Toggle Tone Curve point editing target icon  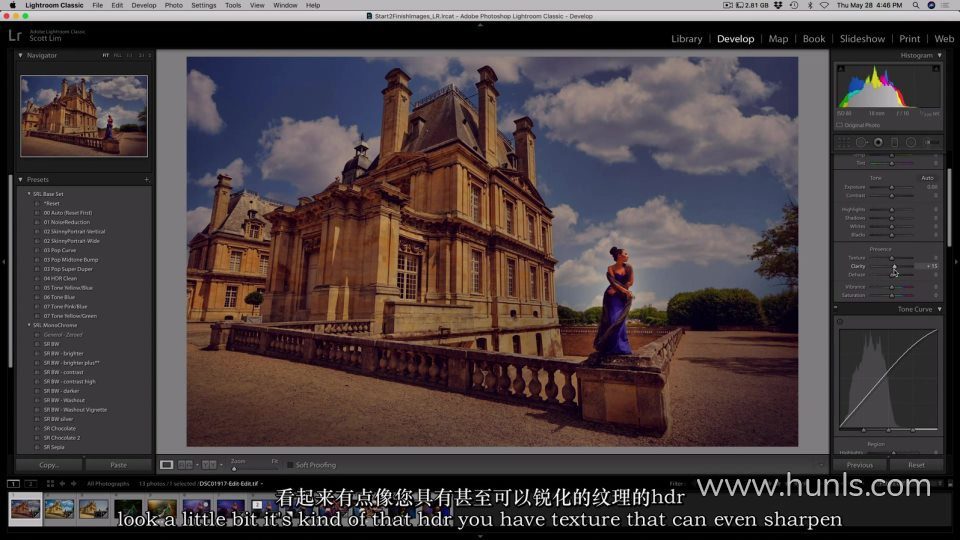[x=840, y=321]
